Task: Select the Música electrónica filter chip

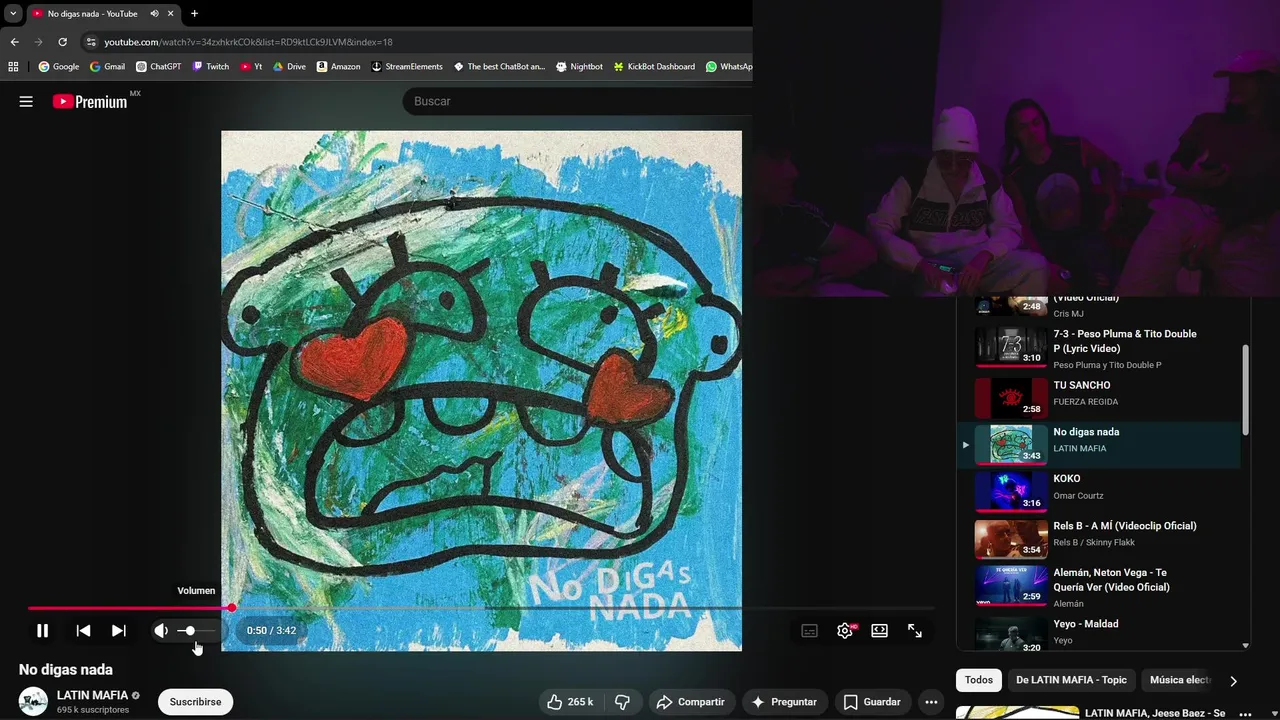Action: 1180,680
